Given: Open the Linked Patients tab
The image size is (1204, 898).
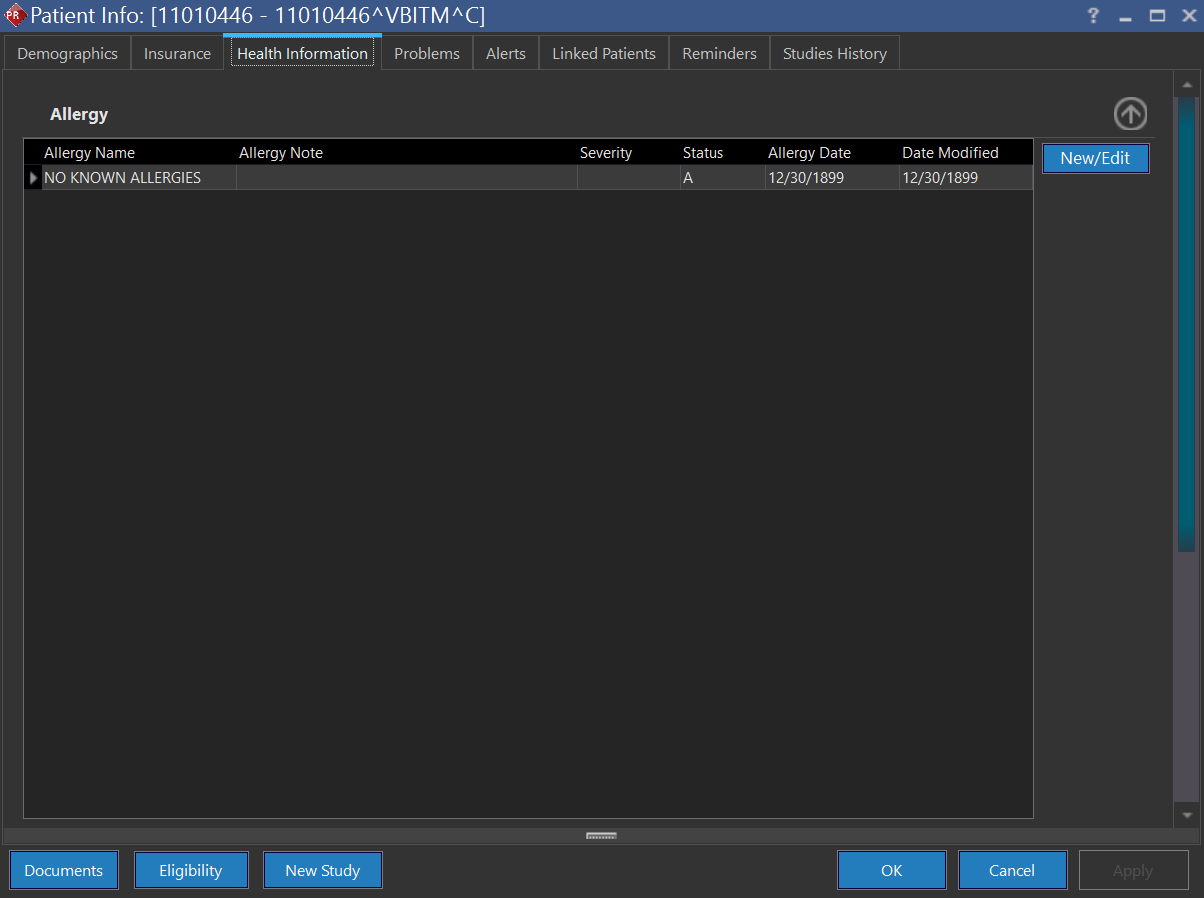Looking at the screenshot, I should [x=604, y=54].
